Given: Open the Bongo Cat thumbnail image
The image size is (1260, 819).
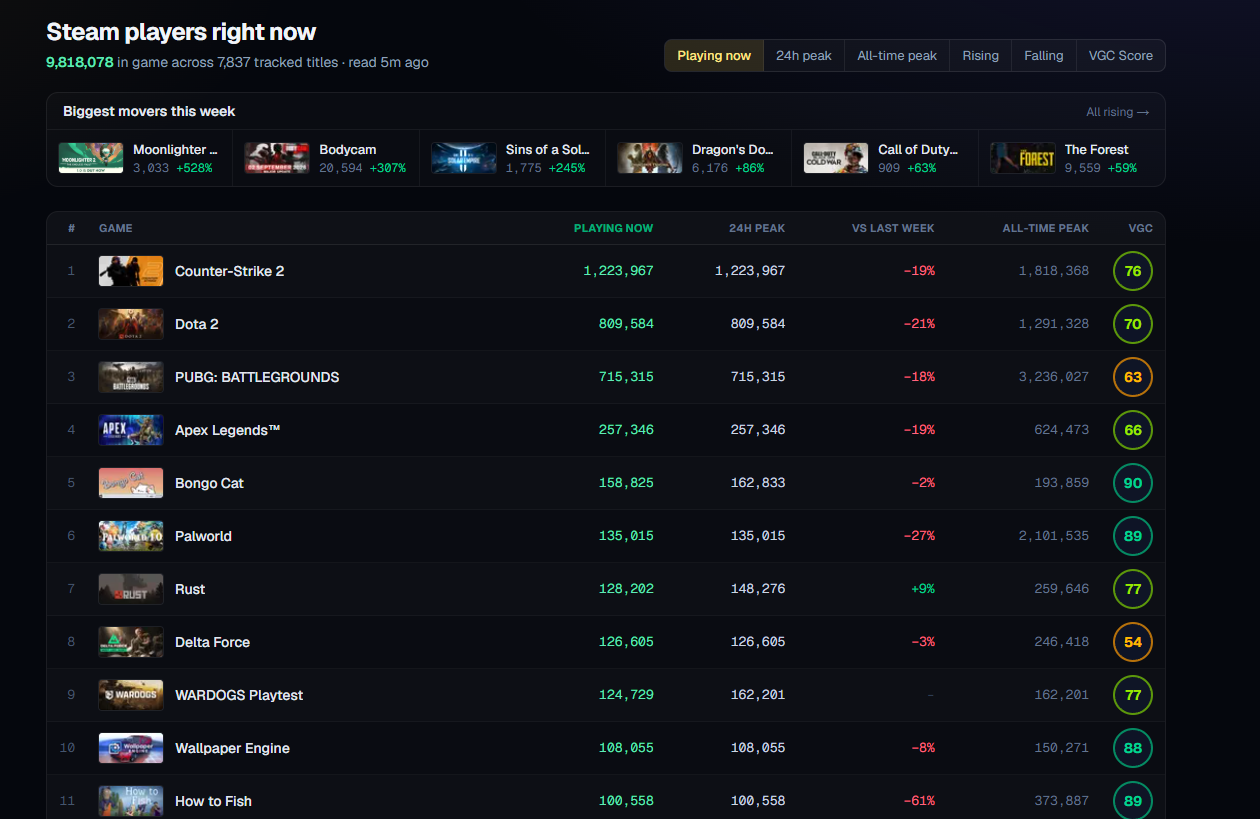Looking at the screenshot, I should (131, 483).
